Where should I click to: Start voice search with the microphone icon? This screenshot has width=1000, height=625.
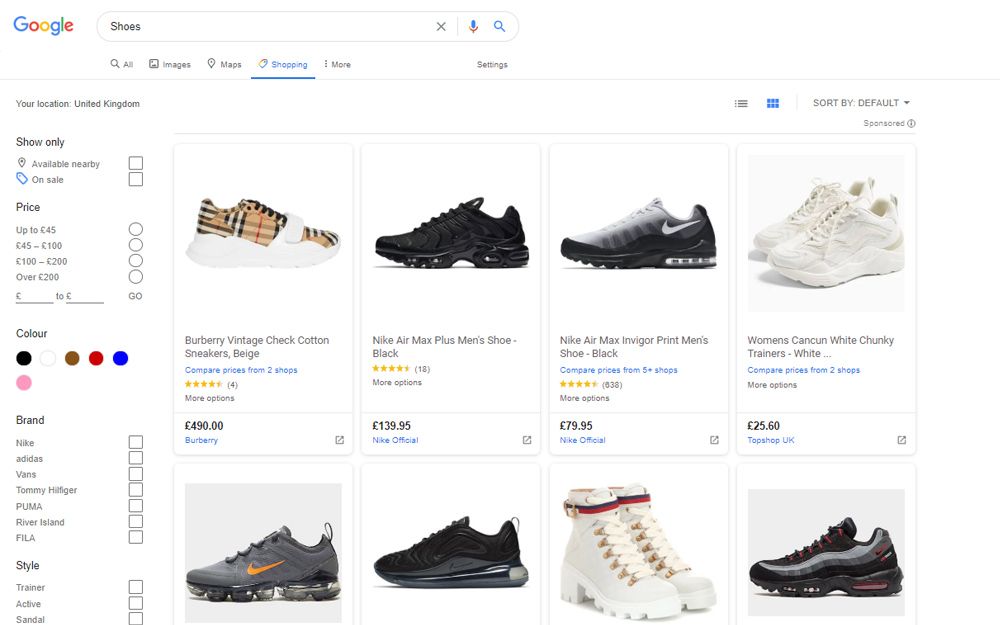coord(473,26)
